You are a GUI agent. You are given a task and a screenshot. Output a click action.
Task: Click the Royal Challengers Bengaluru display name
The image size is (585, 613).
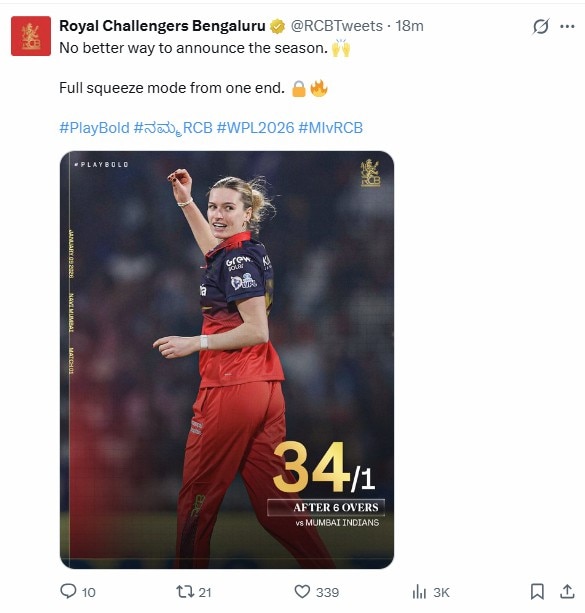click(162, 26)
